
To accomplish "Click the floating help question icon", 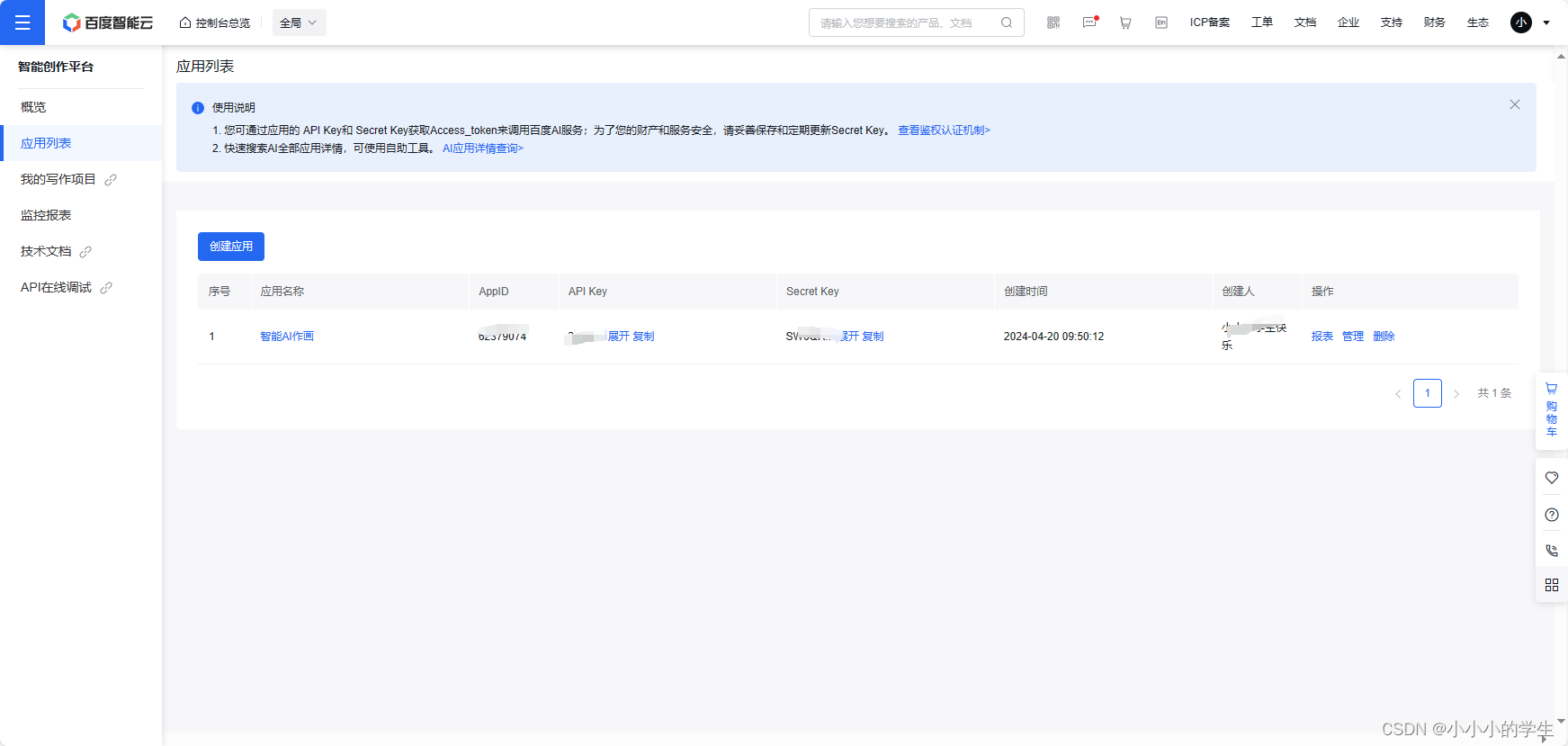I will pos(1552,515).
